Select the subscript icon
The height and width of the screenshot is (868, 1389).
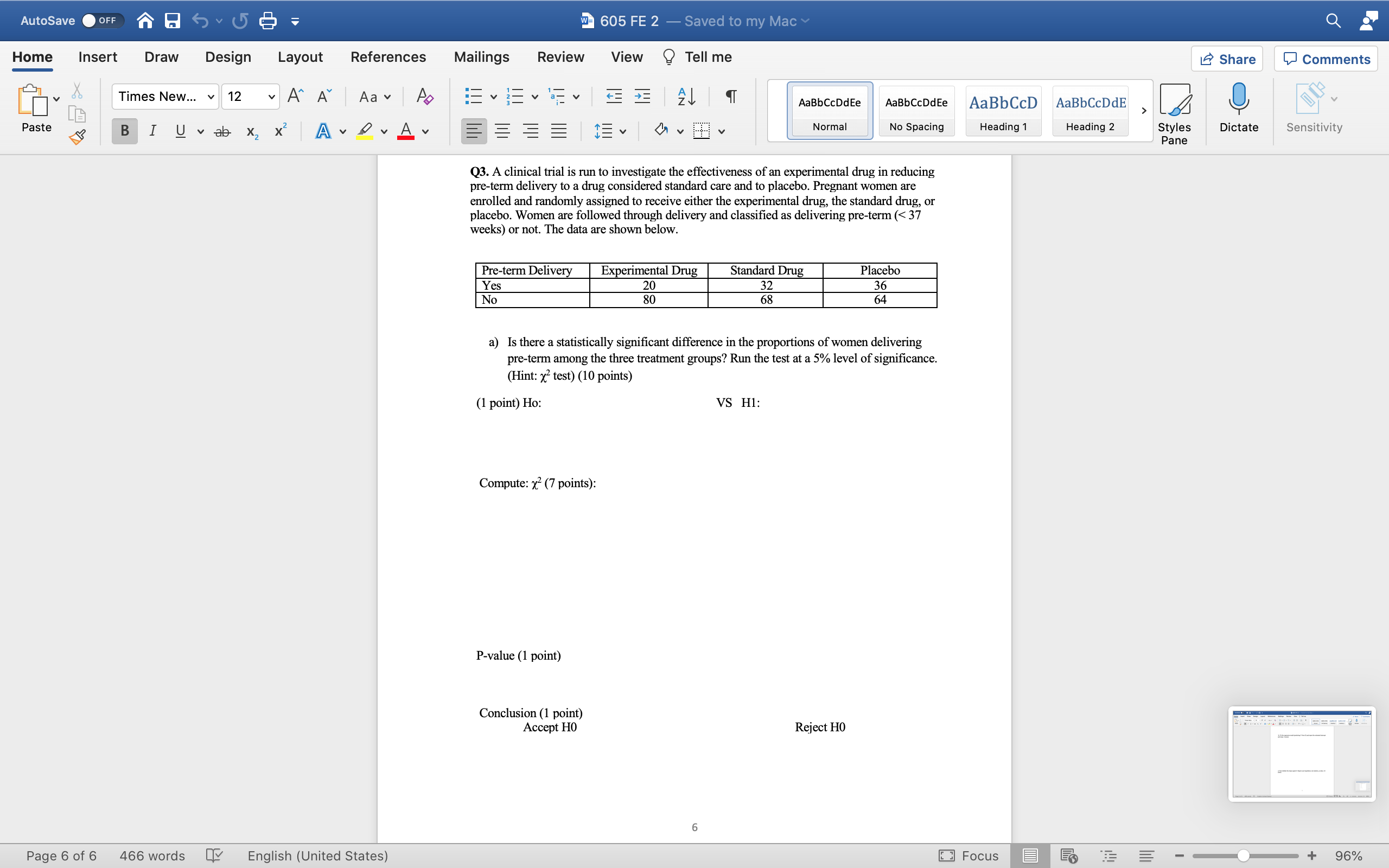coord(251,131)
